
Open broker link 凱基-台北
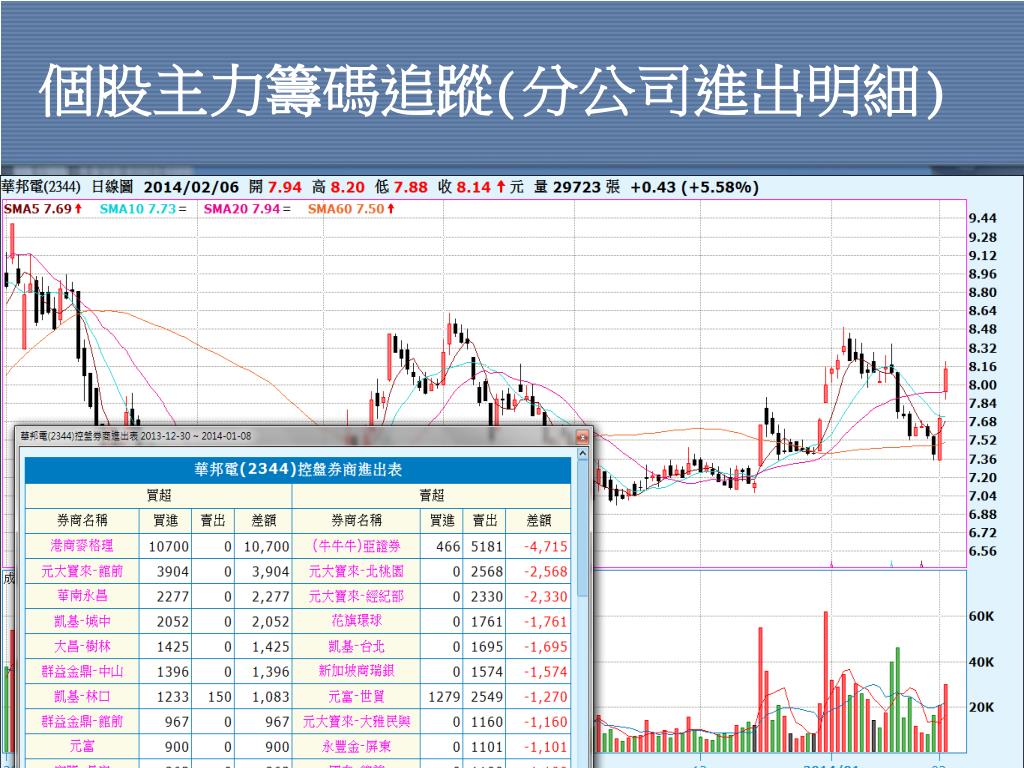356,646
